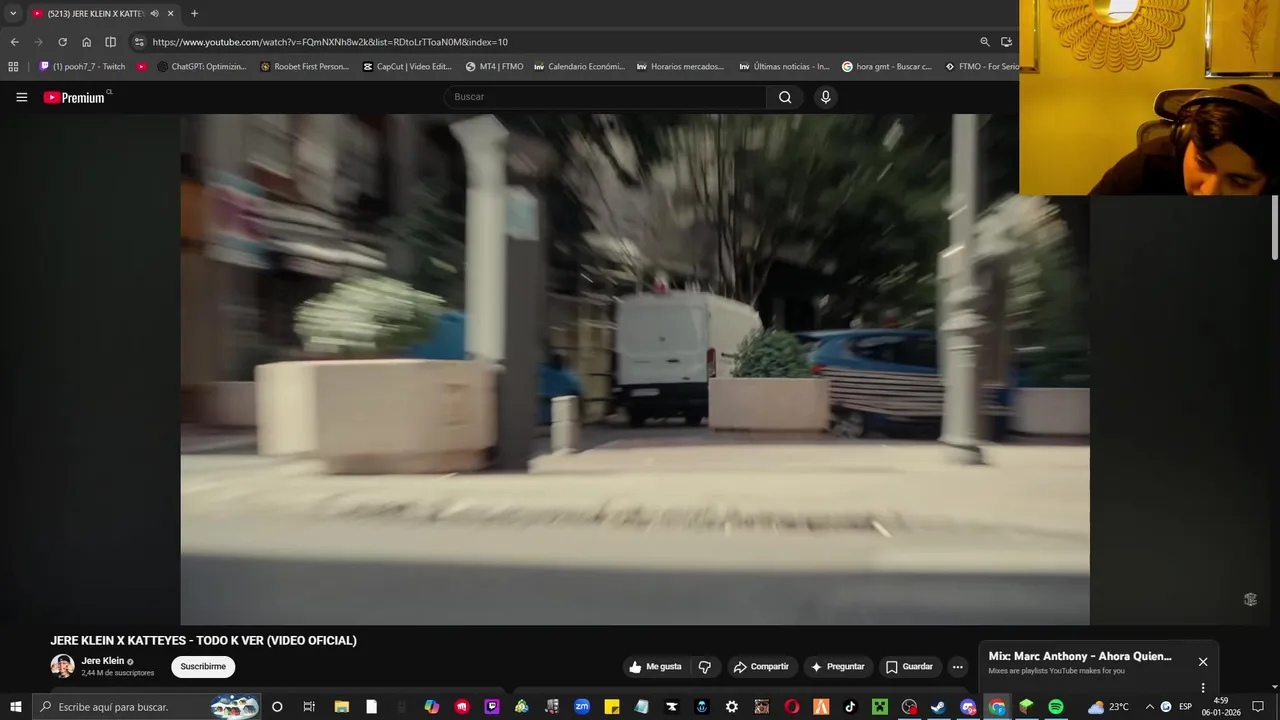1280x720 pixels.
Task: Open the Roobet First Person bookmark
Action: pos(304,67)
